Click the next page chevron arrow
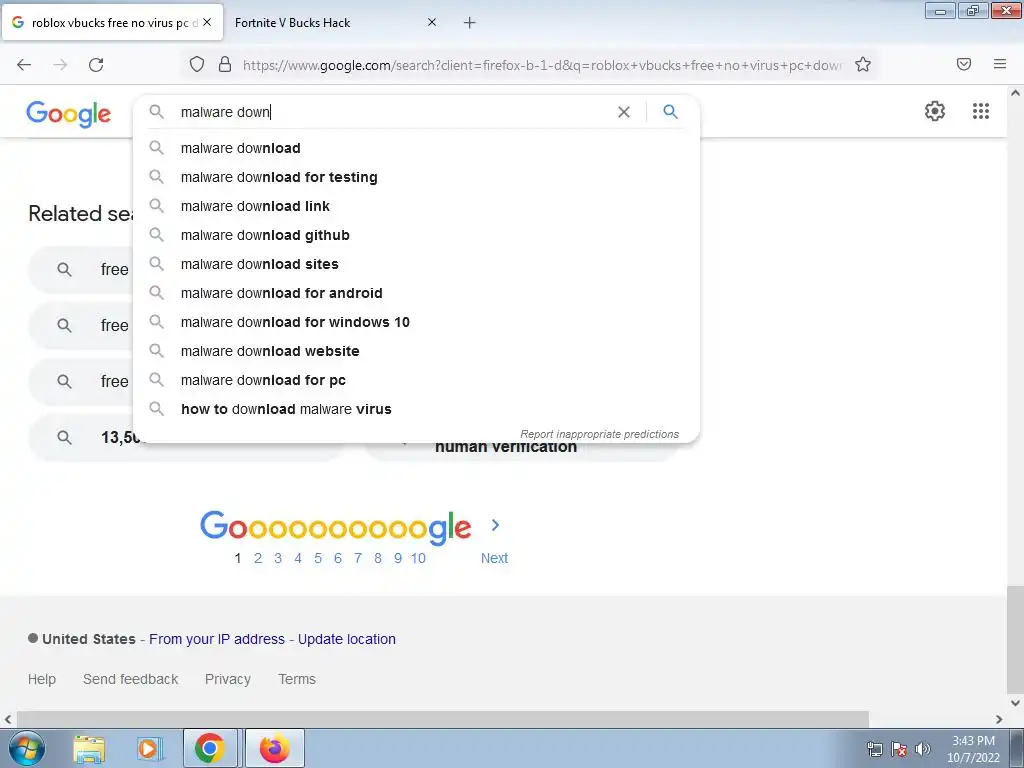The width and height of the screenshot is (1024, 768). coord(495,525)
